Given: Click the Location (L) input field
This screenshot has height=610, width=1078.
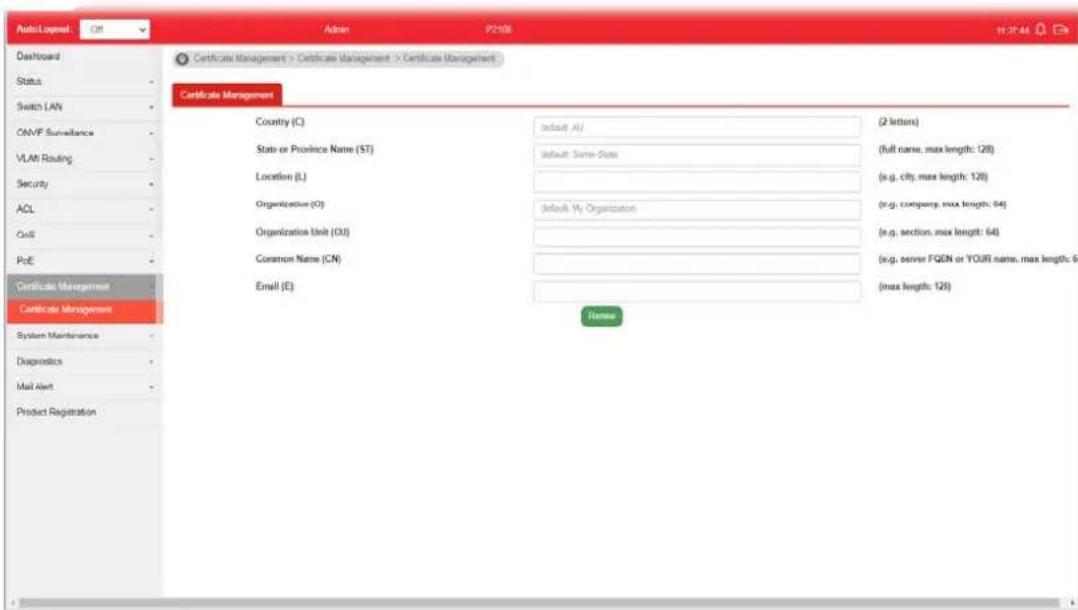Looking at the screenshot, I should tap(696, 182).
